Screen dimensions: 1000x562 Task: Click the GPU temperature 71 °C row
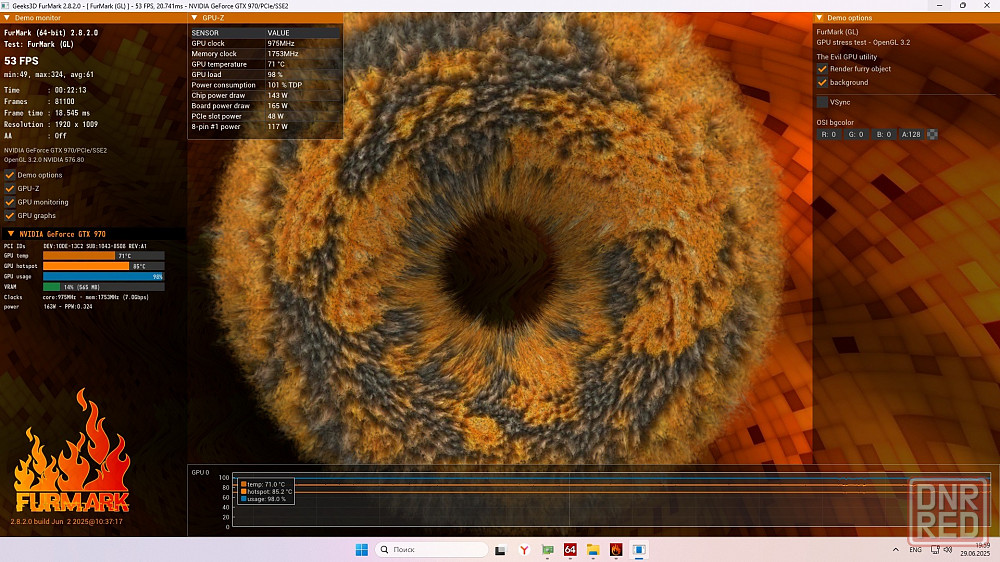pyautogui.click(x=265, y=64)
